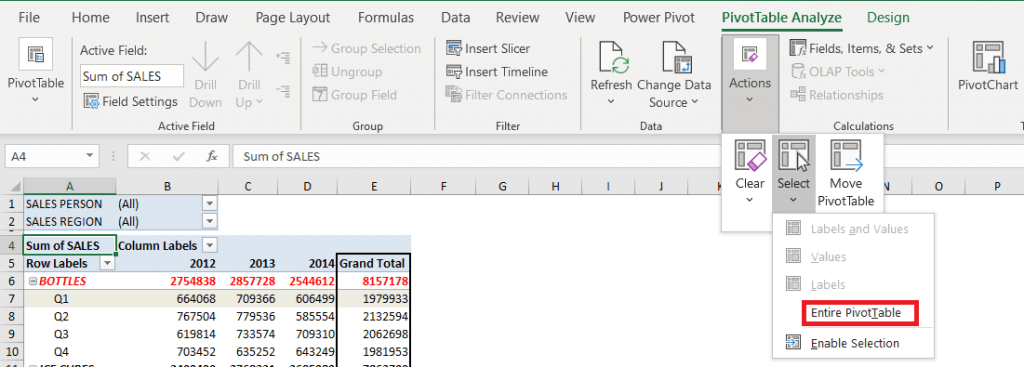This screenshot has height=367, width=1024.
Task: Click Fields, Items, & Sets
Action: [x=862, y=48]
